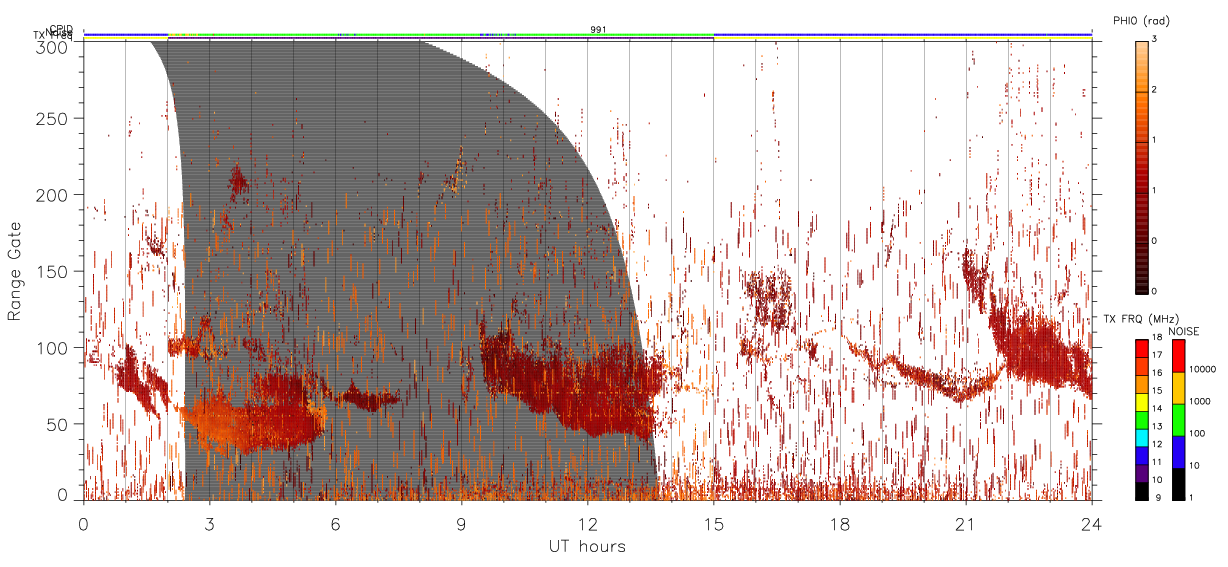
Task: Click the "NOISE" legend title
Action: tap(1183, 330)
